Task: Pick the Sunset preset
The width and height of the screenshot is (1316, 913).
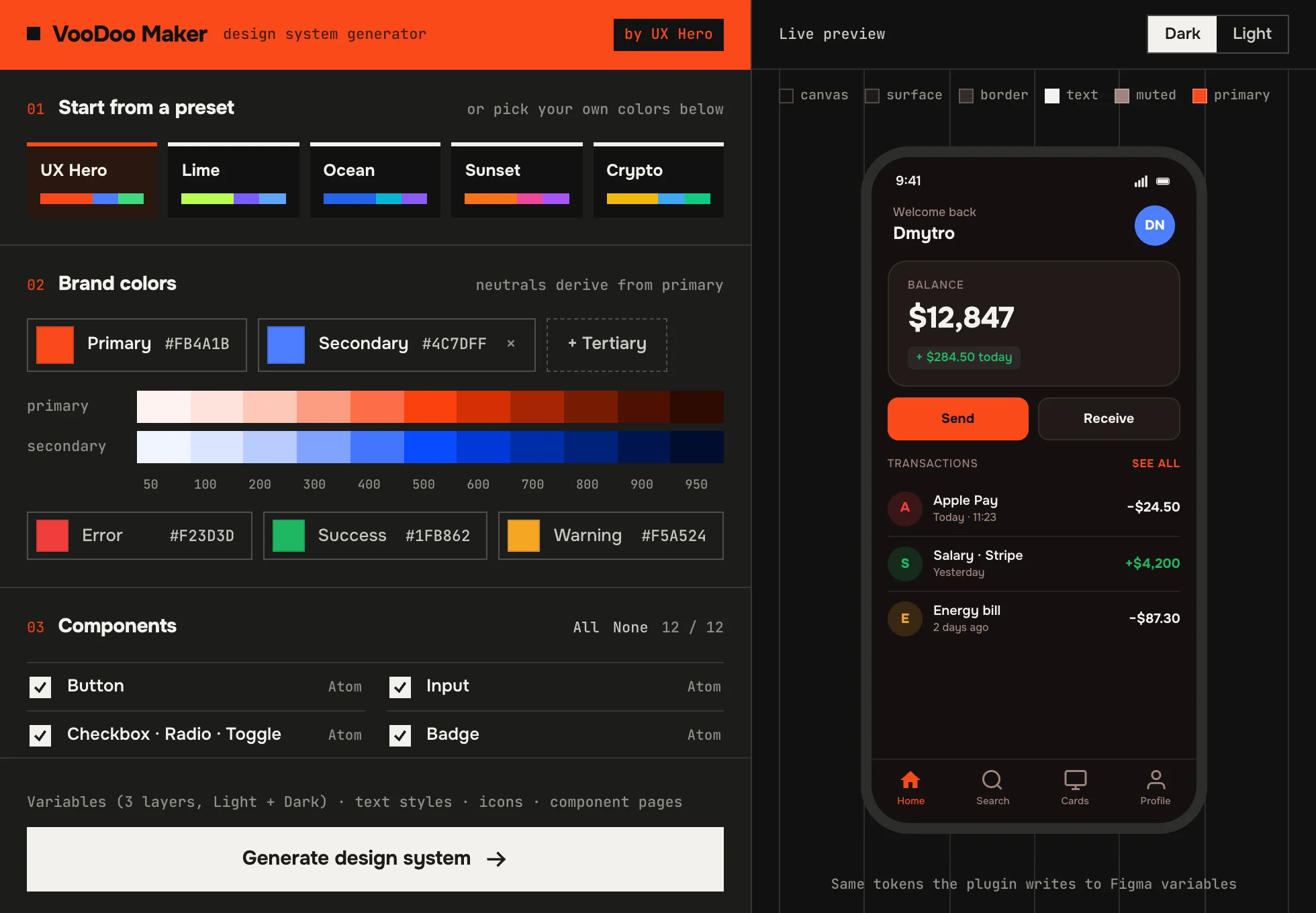Action: [517, 180]
